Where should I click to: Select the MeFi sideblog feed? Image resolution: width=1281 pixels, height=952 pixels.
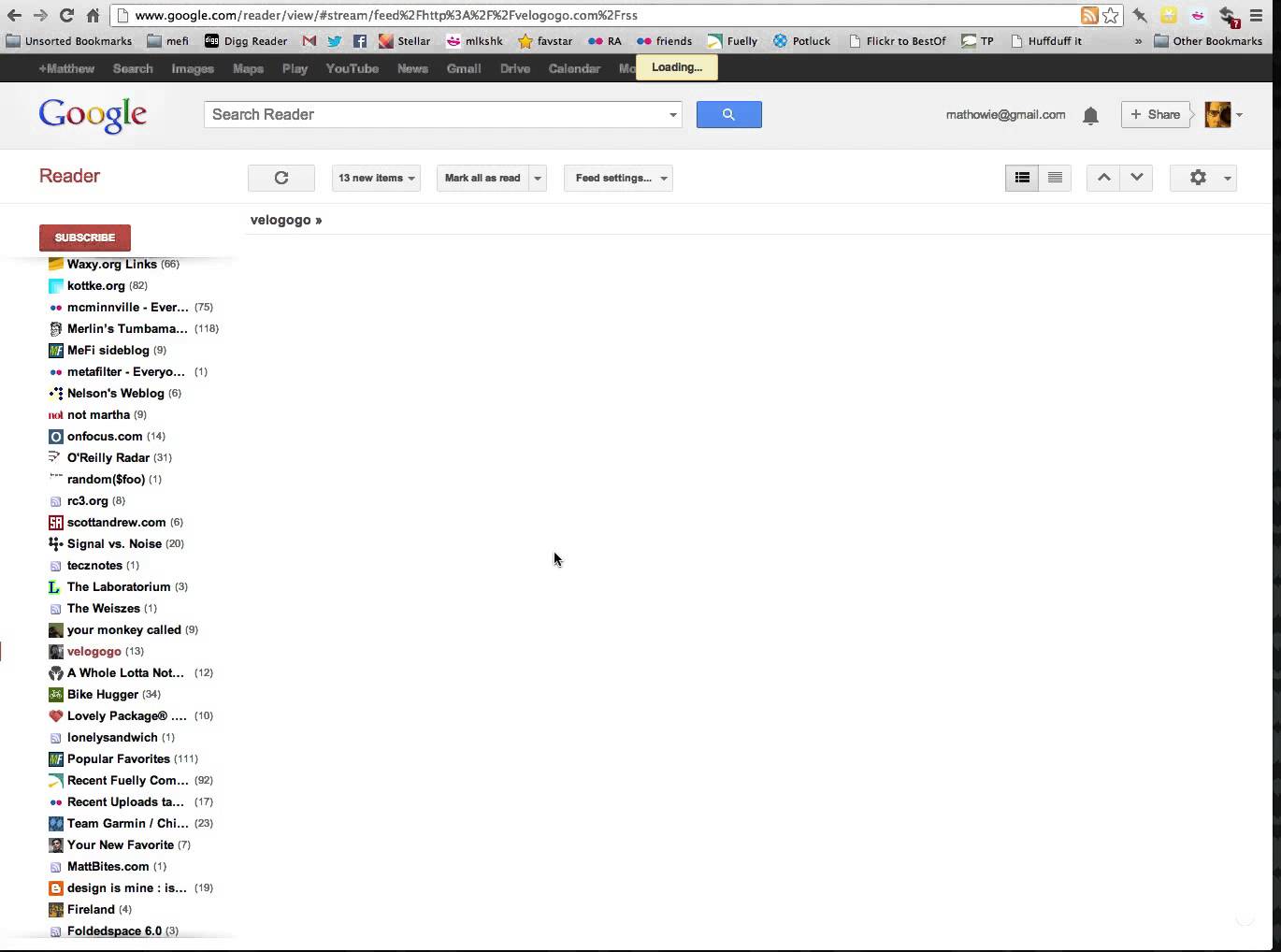coord(107,350)
